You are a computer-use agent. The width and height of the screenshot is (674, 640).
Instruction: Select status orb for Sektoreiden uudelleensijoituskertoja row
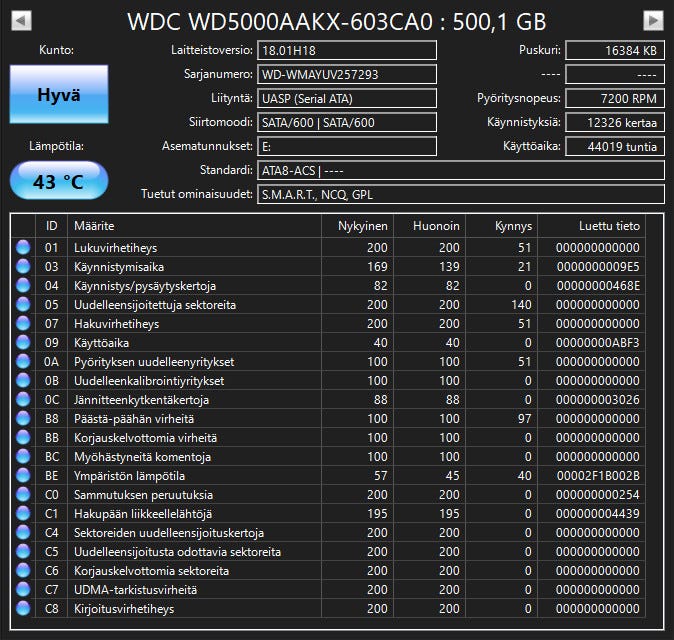coord(23,533)
